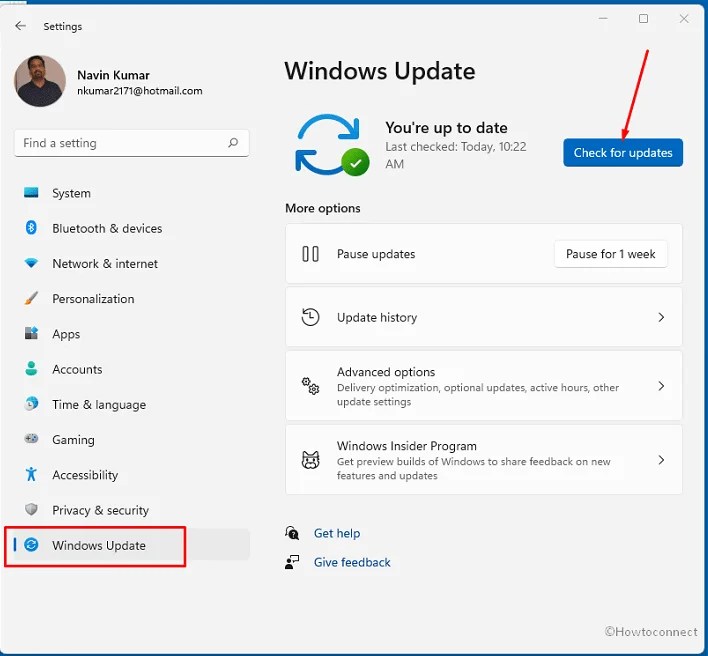Click the large update status sync icon
The height and width of the screenshot is (656, 708).
(x=332, y=145)
